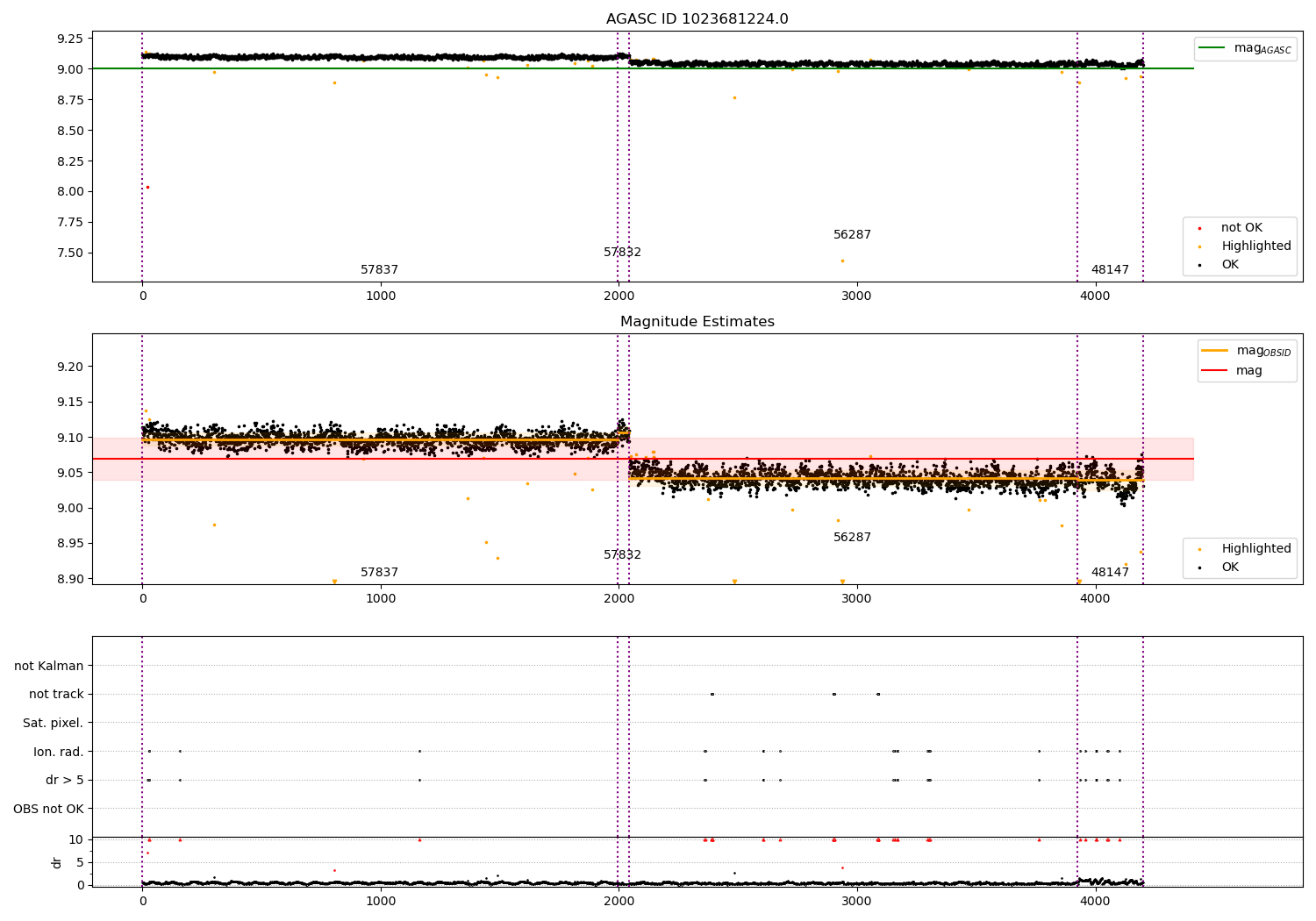Click OBSID label 57832 in the top plot
Screen dimensions: 1316x921
622,253
